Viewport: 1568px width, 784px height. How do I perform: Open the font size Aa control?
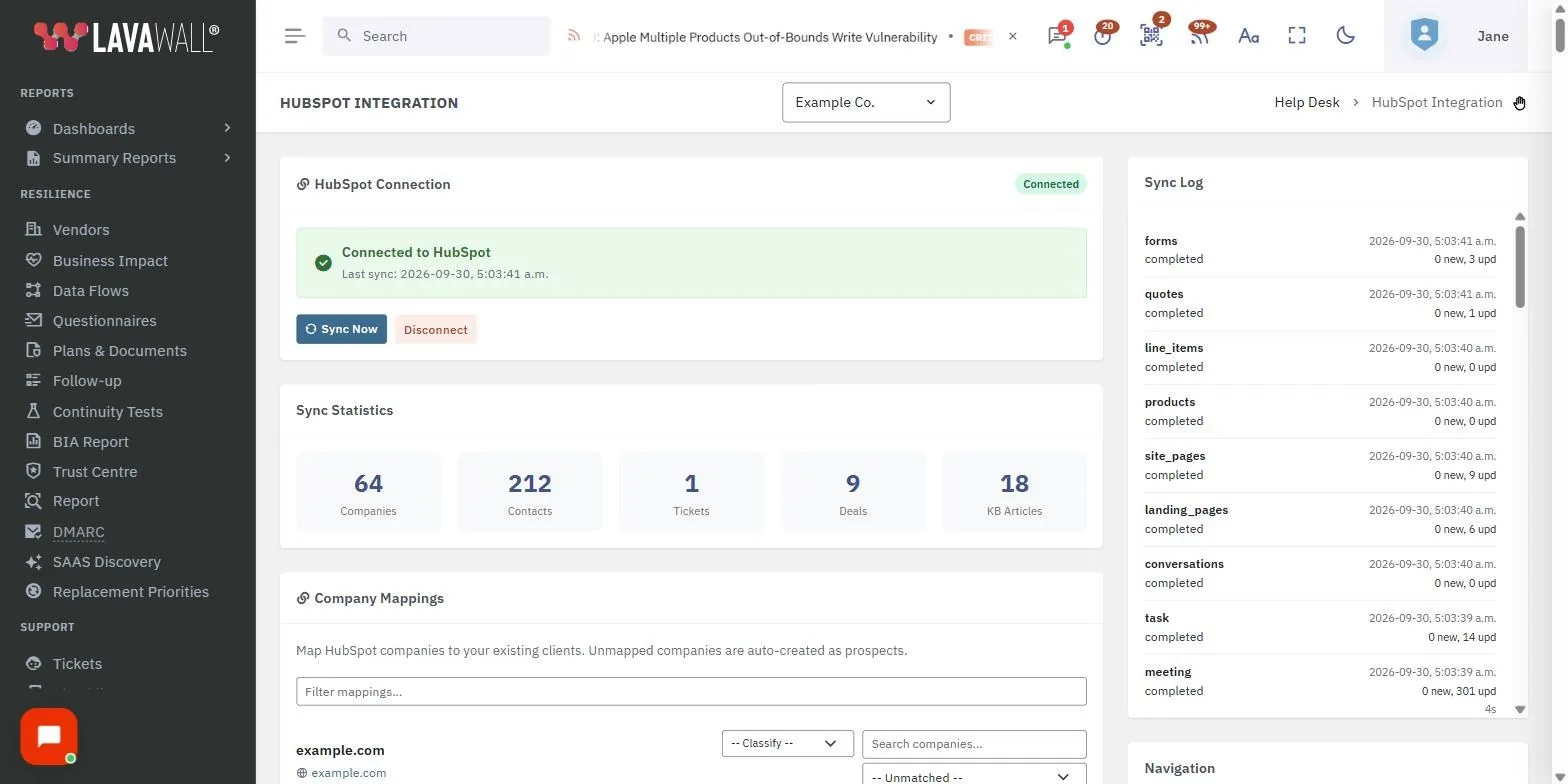(x=1248, y=36)
